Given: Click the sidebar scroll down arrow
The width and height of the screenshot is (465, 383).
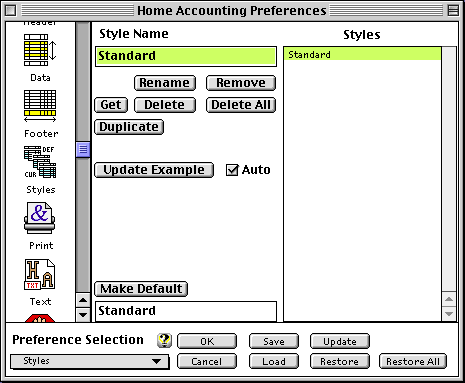Looking at the screenshot, I should coord(83,314).
